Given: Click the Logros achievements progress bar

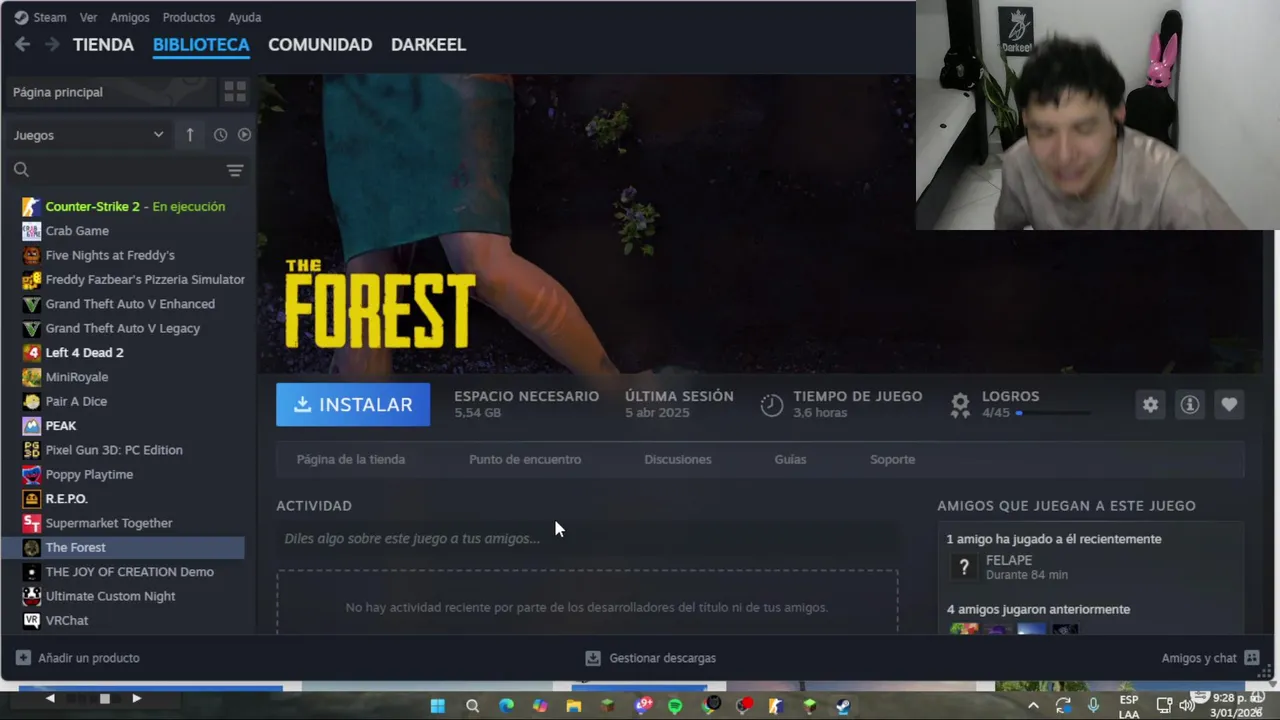Looking at the screenshot, I should [x=1053, y=413].
